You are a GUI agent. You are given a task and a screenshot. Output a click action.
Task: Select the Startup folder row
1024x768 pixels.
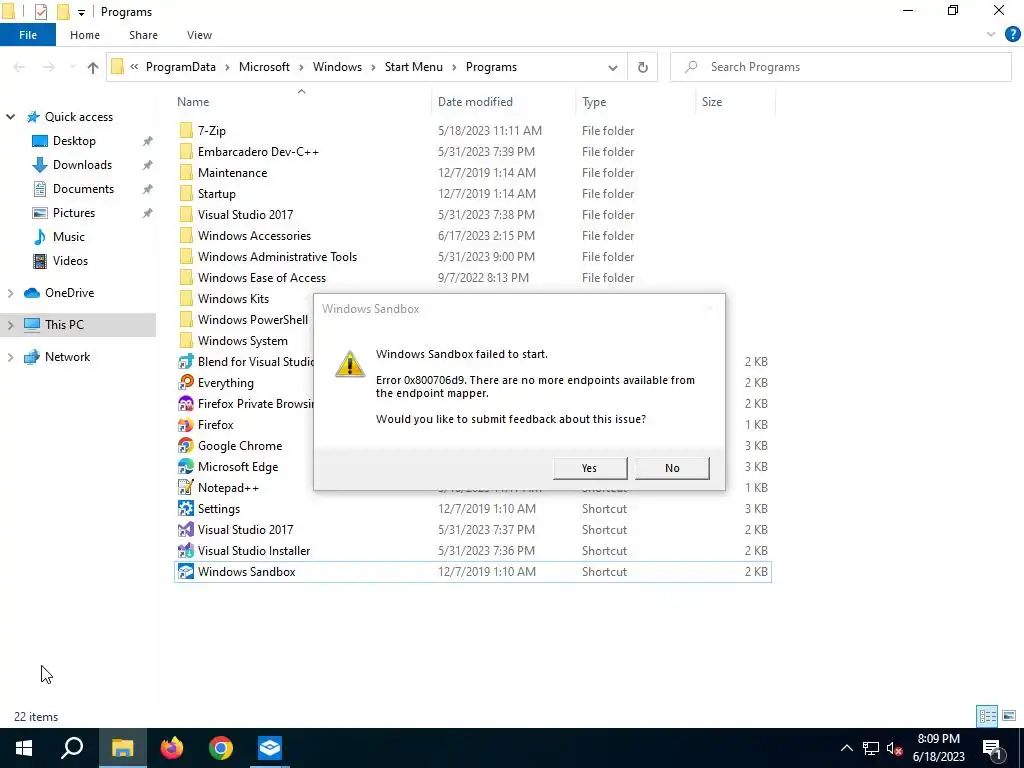pyautogui.click(x=473, y=194)
